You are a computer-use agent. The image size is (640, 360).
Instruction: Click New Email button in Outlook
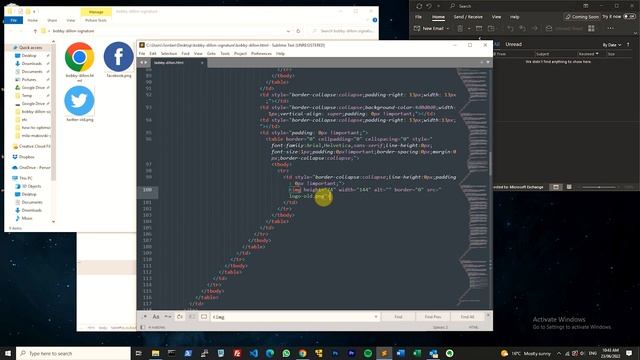(x=429, y=28)
